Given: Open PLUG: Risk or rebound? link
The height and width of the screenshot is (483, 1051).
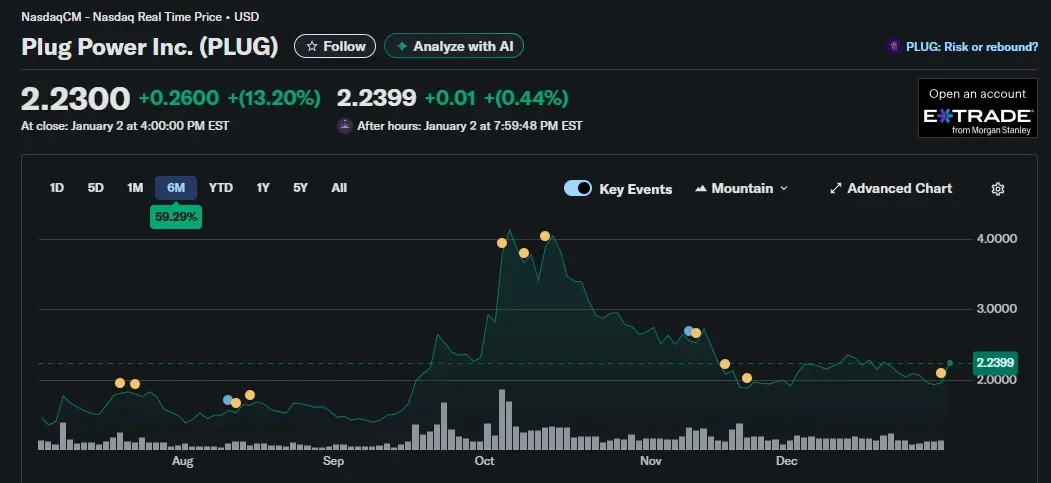Looking at the screenshot, I should coord(971,47).
